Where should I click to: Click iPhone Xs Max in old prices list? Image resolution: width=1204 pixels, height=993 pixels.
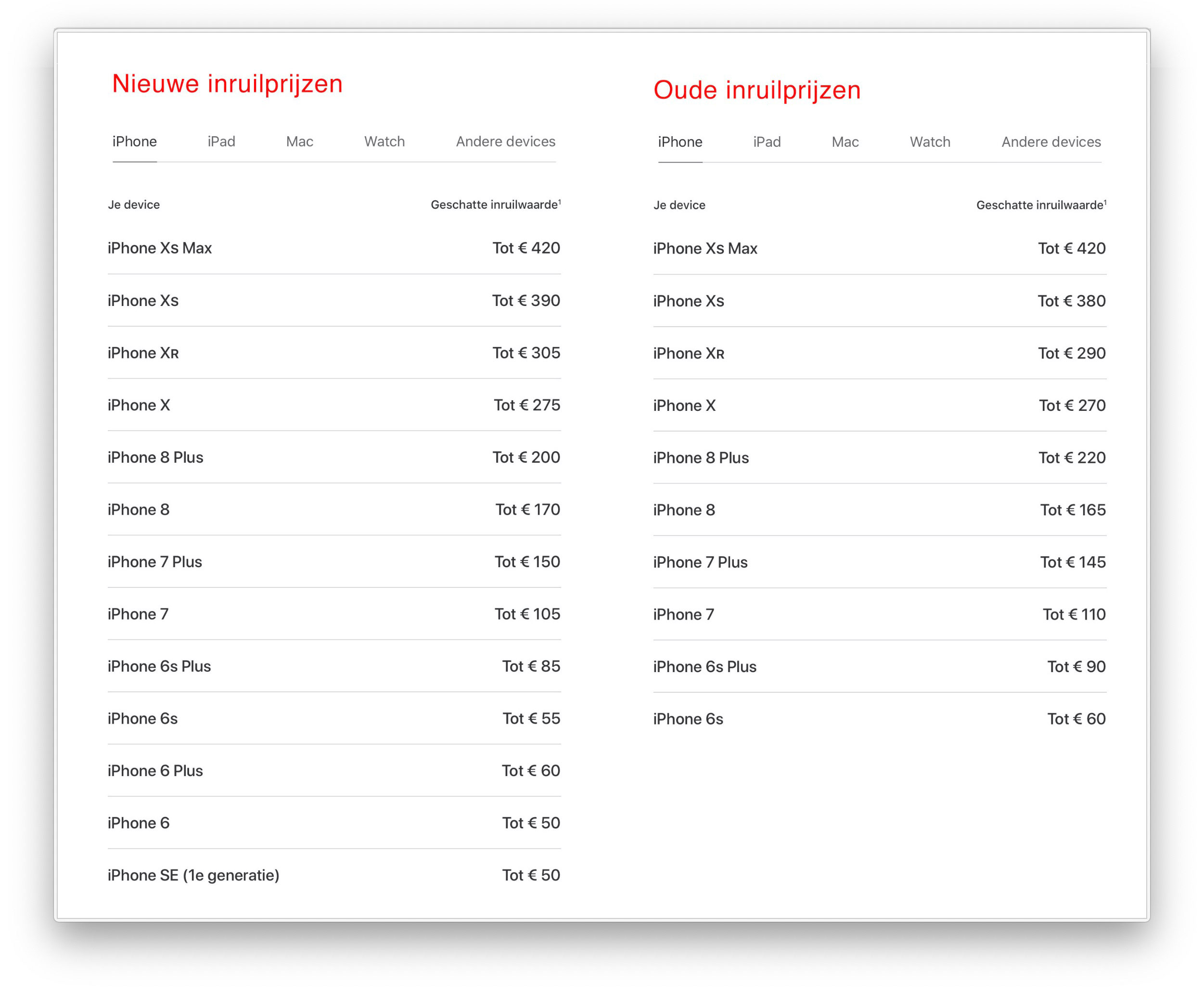(x=705, y=248)
